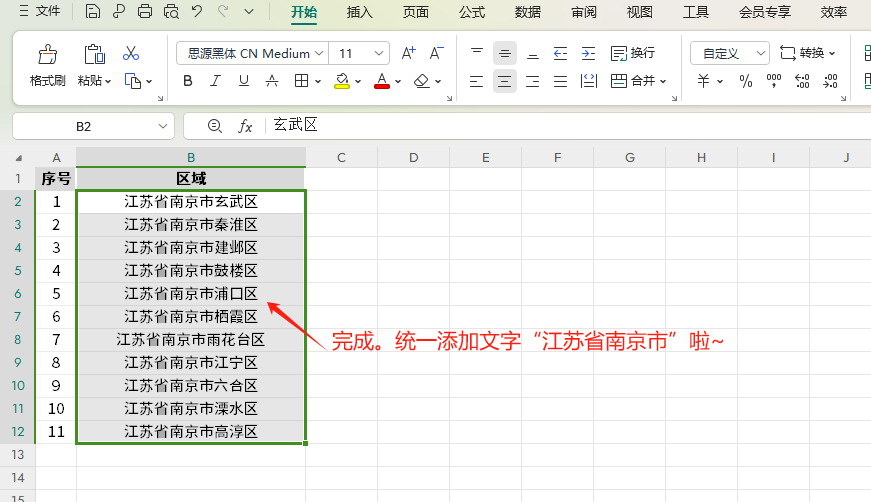Click the Borders icon

(x=301, y=81)
